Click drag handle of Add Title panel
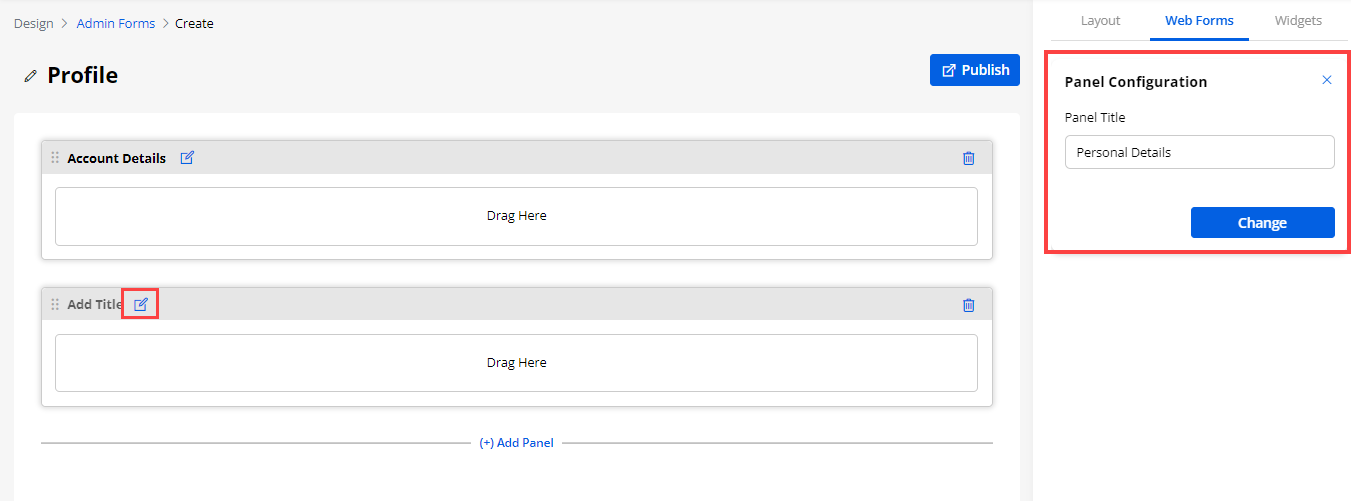The image size is (1351, 501). click(55, 304)
